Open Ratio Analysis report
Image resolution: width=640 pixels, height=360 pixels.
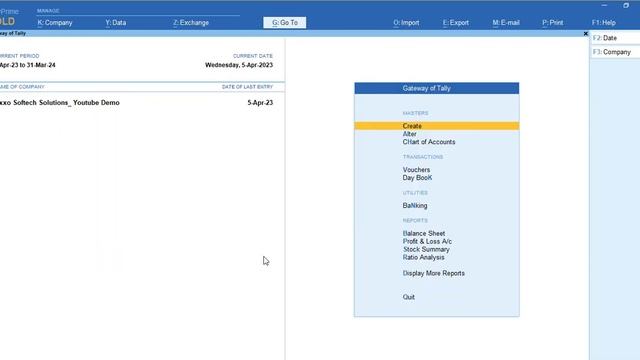click(x=423, y=258)
